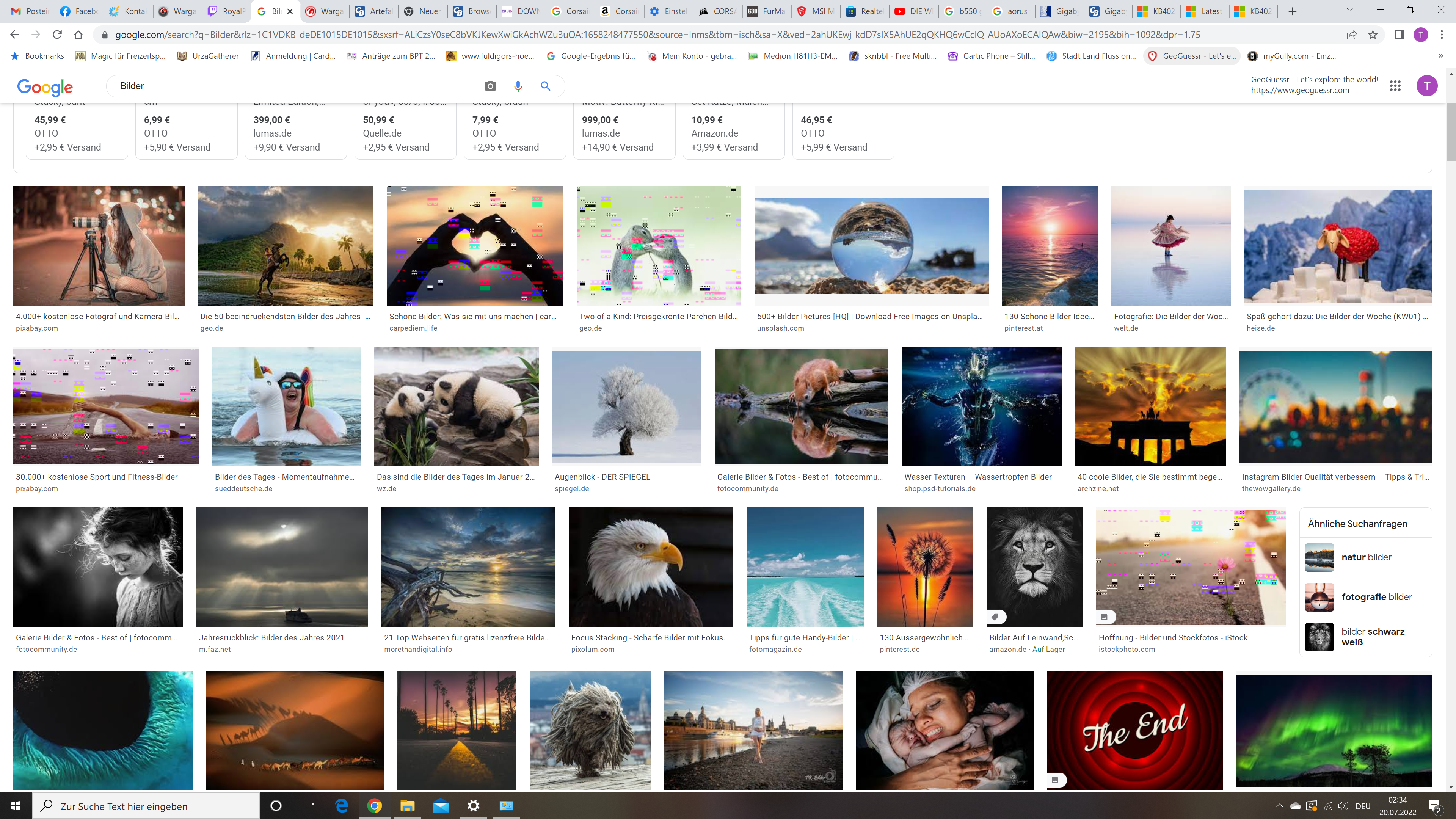The height and width of the screenshot is (819, 1456).
Task: Open the Google apps grid
Action: point(1395,86)
